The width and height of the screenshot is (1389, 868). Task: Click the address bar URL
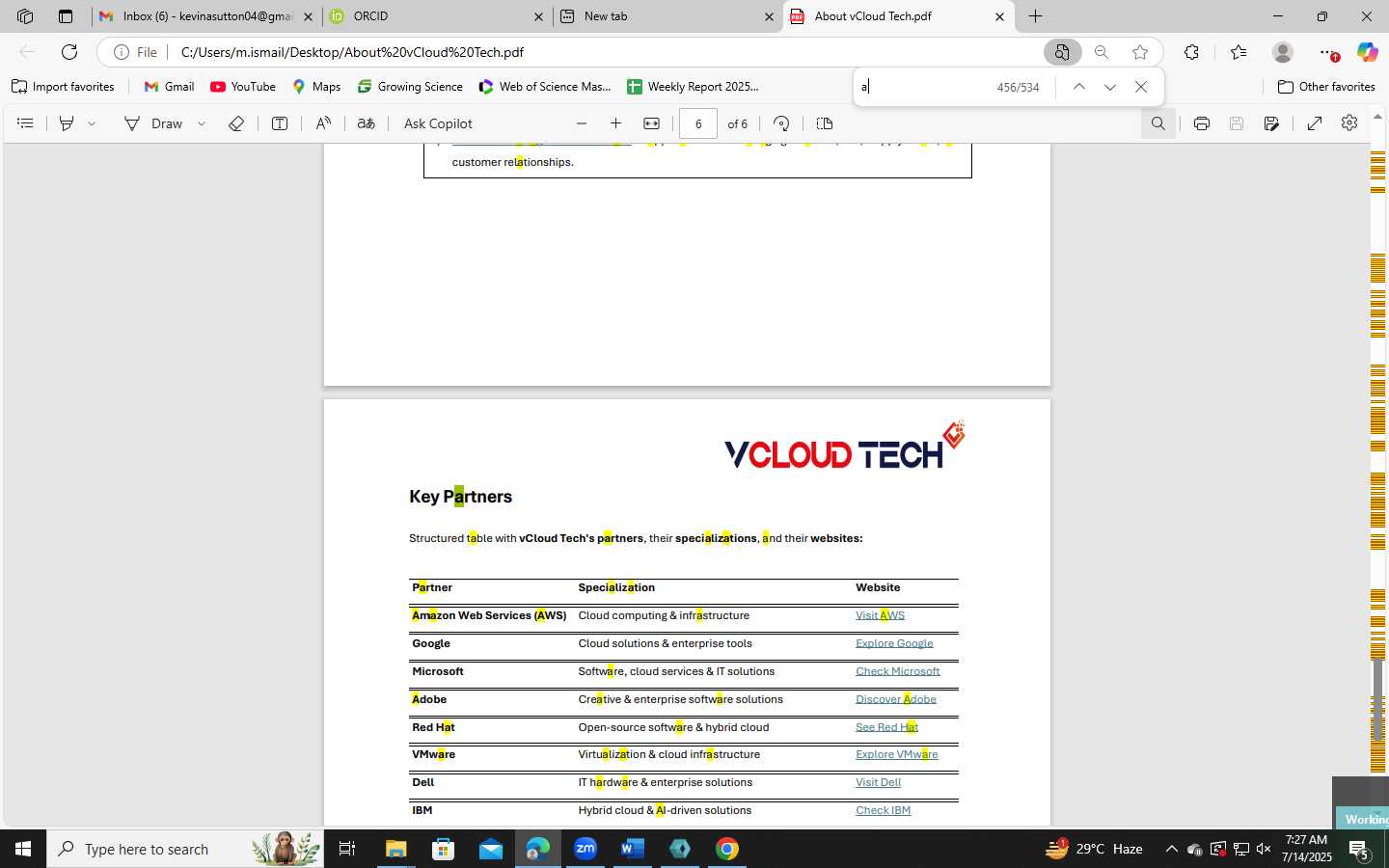[x=352, y=52]
